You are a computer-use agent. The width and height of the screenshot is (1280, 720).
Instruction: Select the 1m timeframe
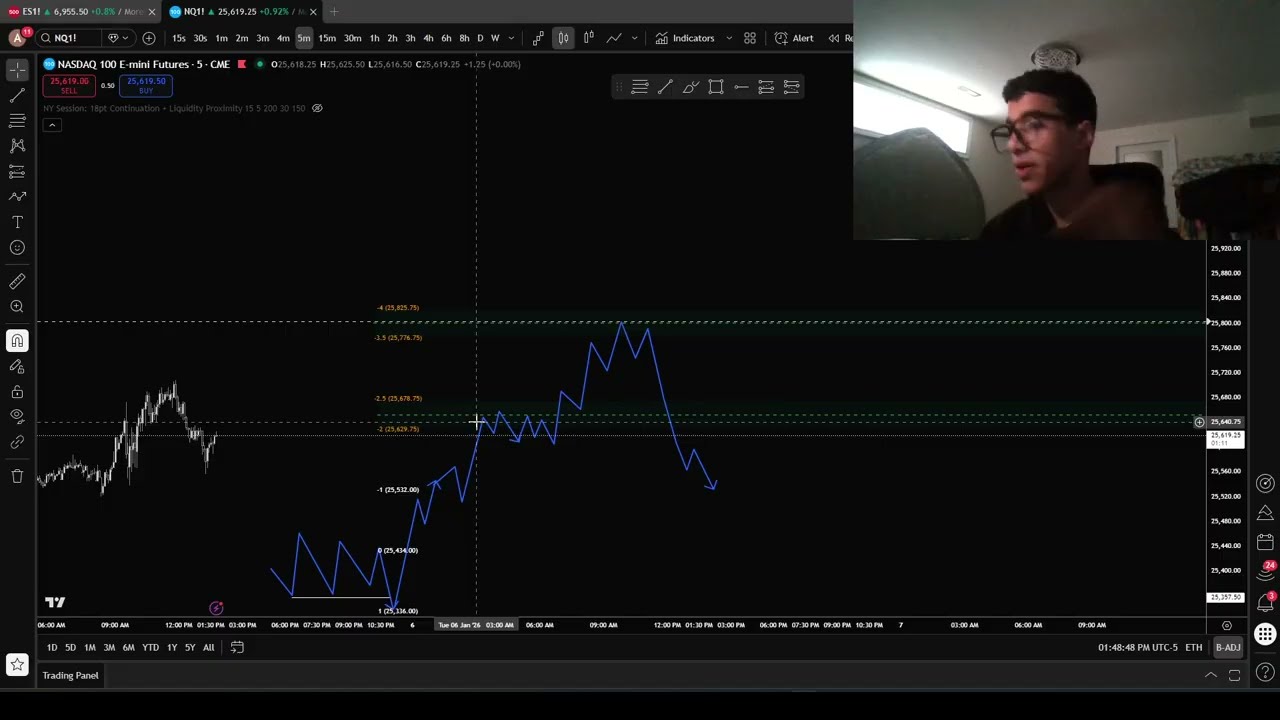[x=221, y=38]
